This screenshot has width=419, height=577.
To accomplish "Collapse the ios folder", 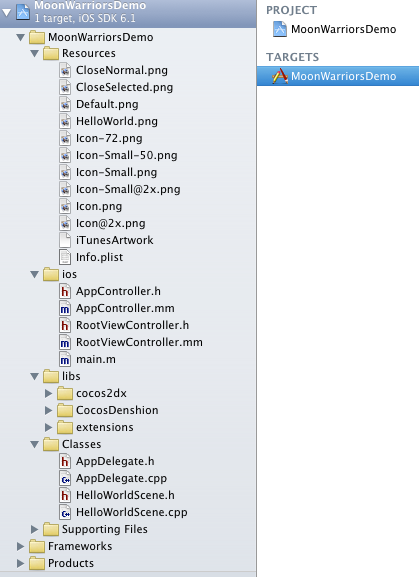I will [x=35, y=275].
